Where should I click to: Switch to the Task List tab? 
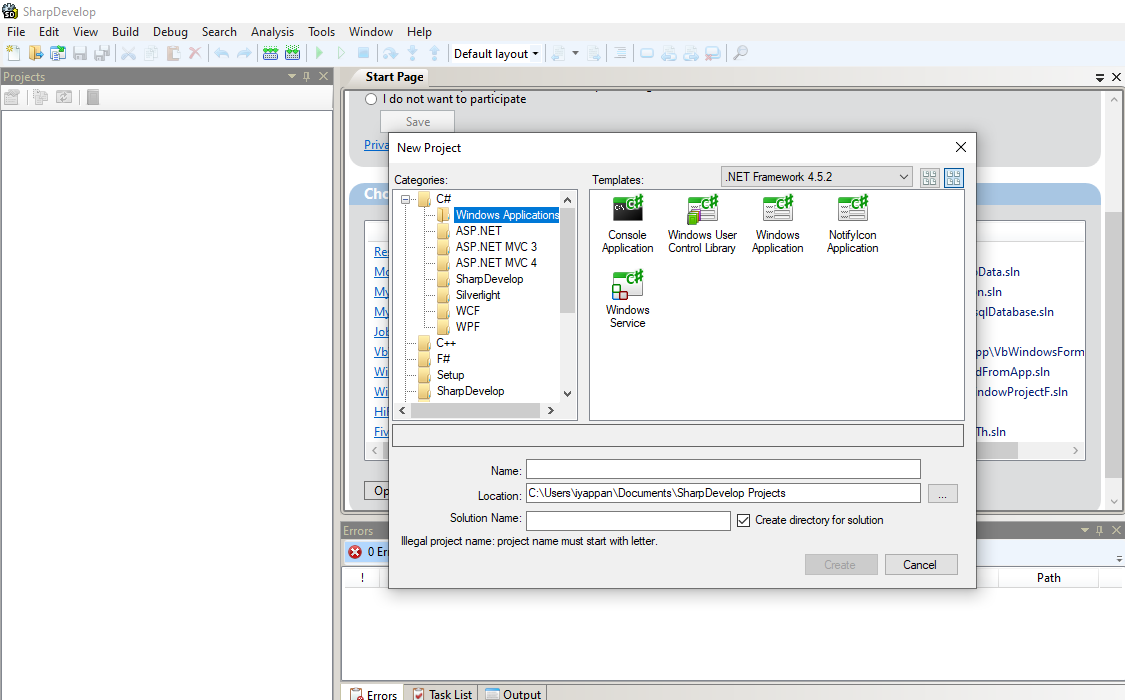[442, 694]
